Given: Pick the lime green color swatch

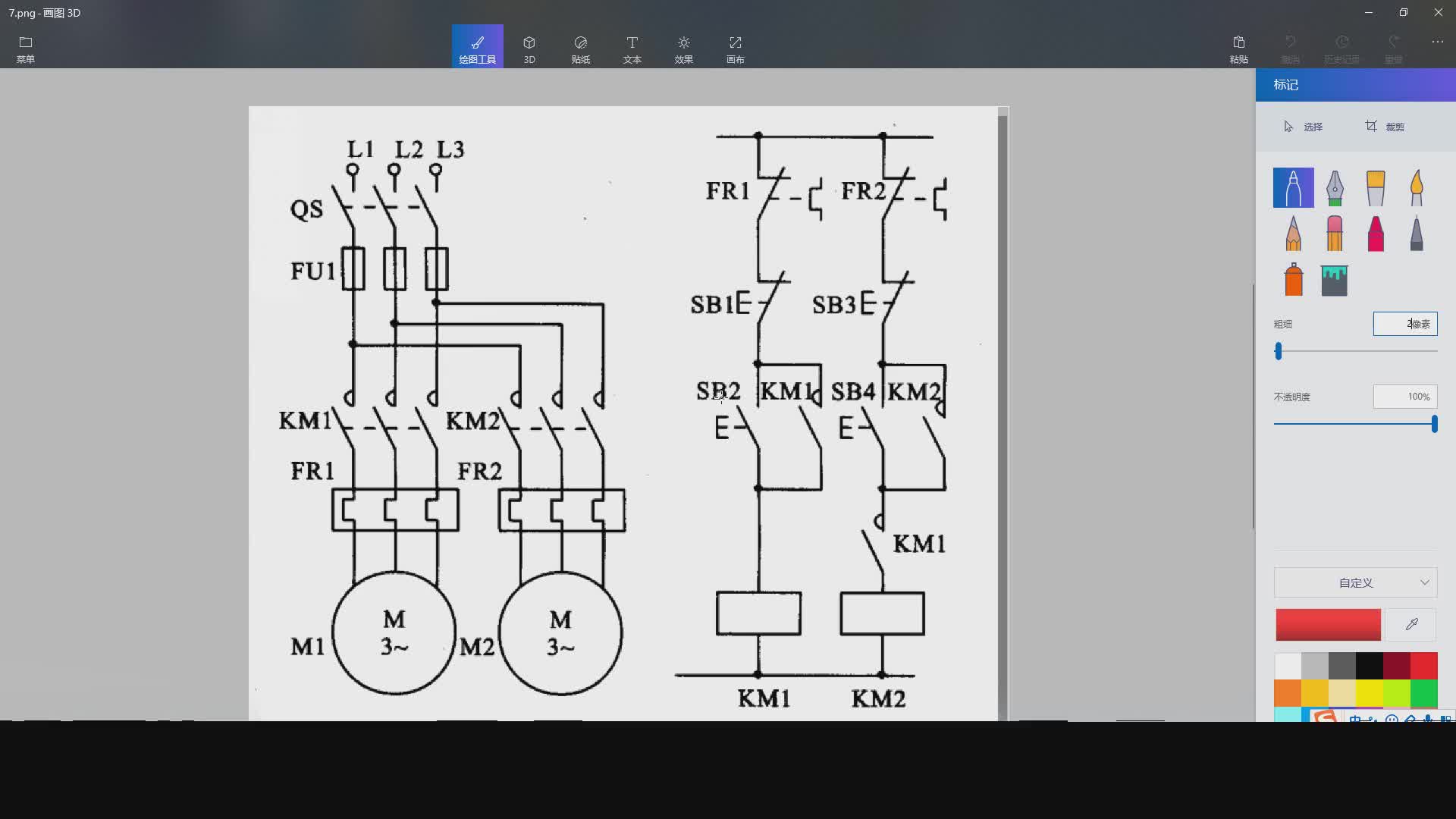Looking at the screenshot, I should 1397,693.
